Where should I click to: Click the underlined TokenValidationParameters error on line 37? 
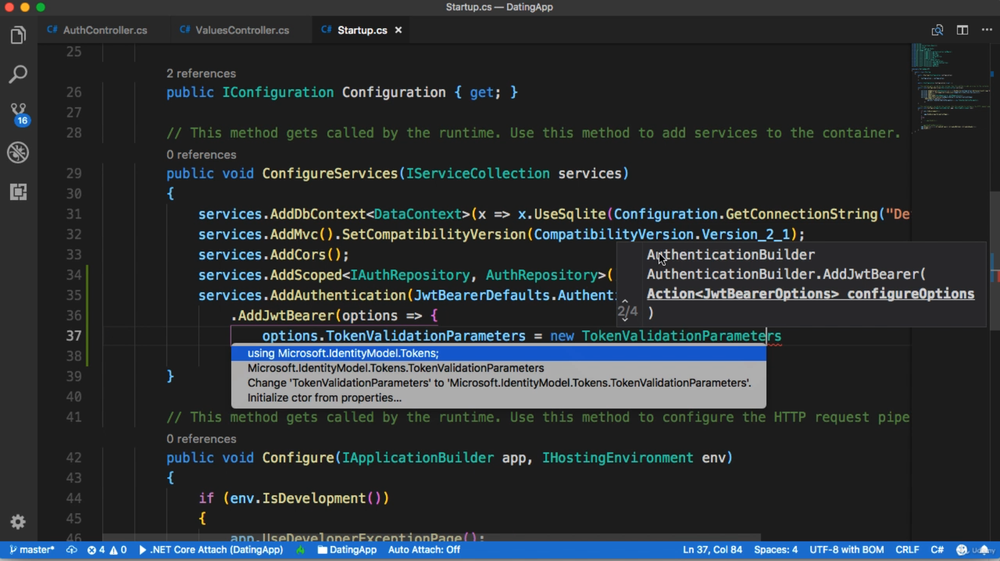681,336
